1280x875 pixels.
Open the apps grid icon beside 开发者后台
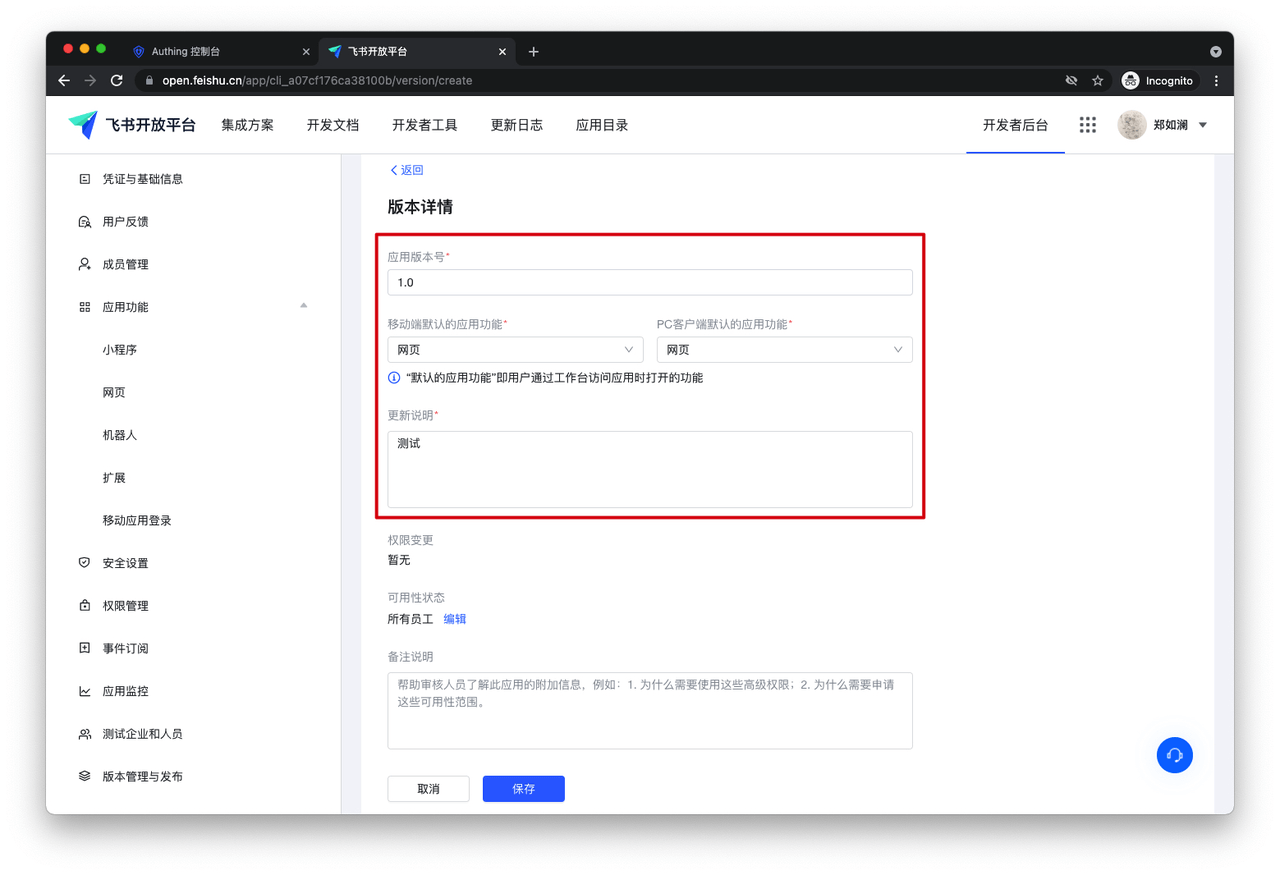tap(1087, 124)
